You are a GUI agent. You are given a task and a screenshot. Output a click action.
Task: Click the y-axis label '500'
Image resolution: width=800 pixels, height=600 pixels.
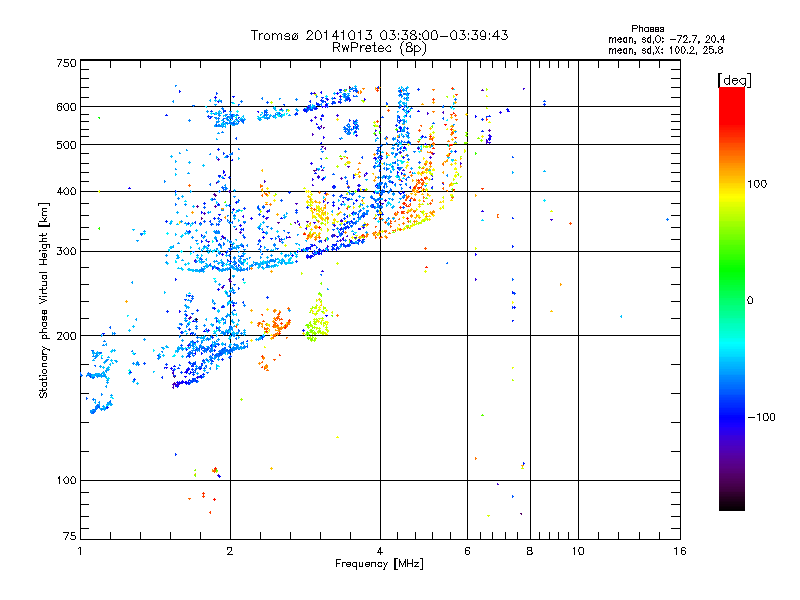click(66, 145)
